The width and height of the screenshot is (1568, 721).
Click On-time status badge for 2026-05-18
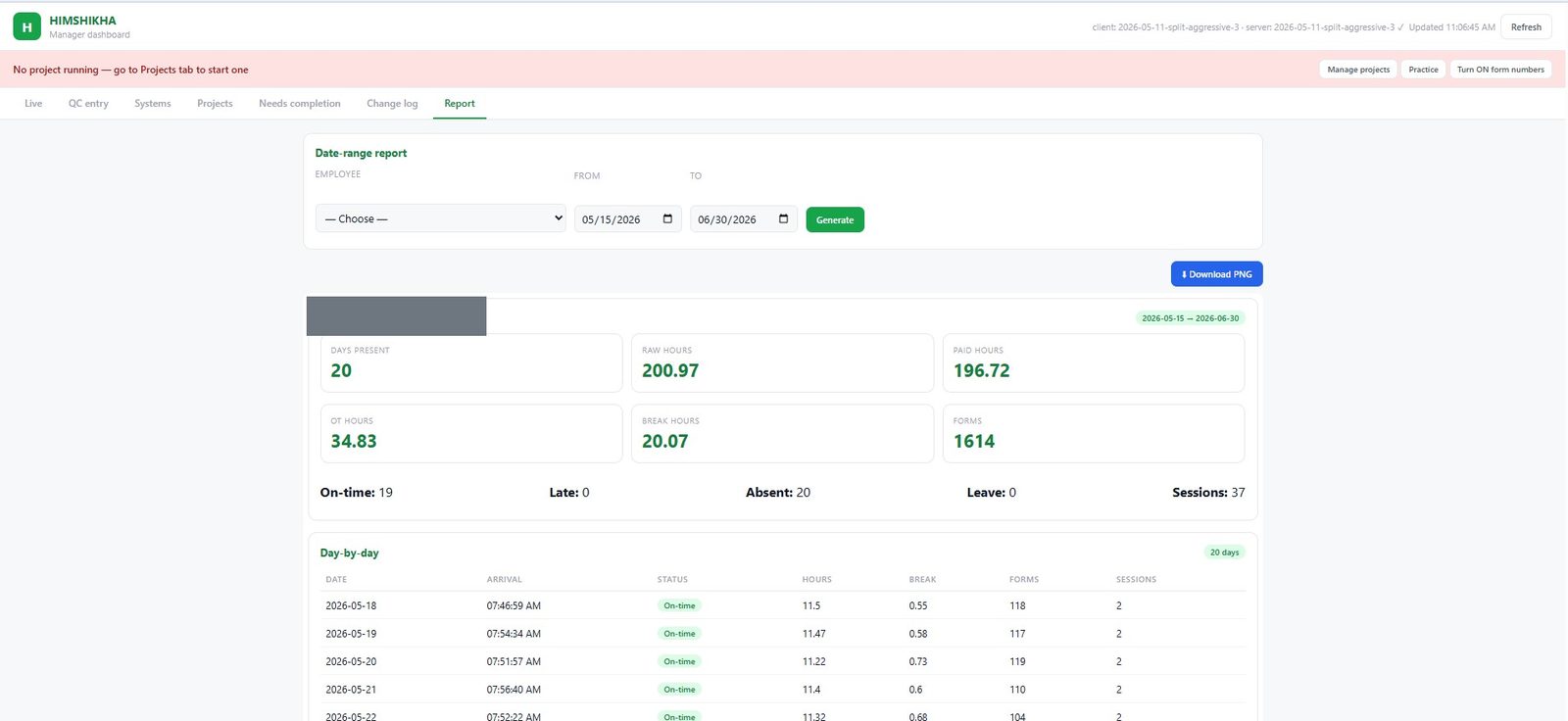tap(679, 605)
